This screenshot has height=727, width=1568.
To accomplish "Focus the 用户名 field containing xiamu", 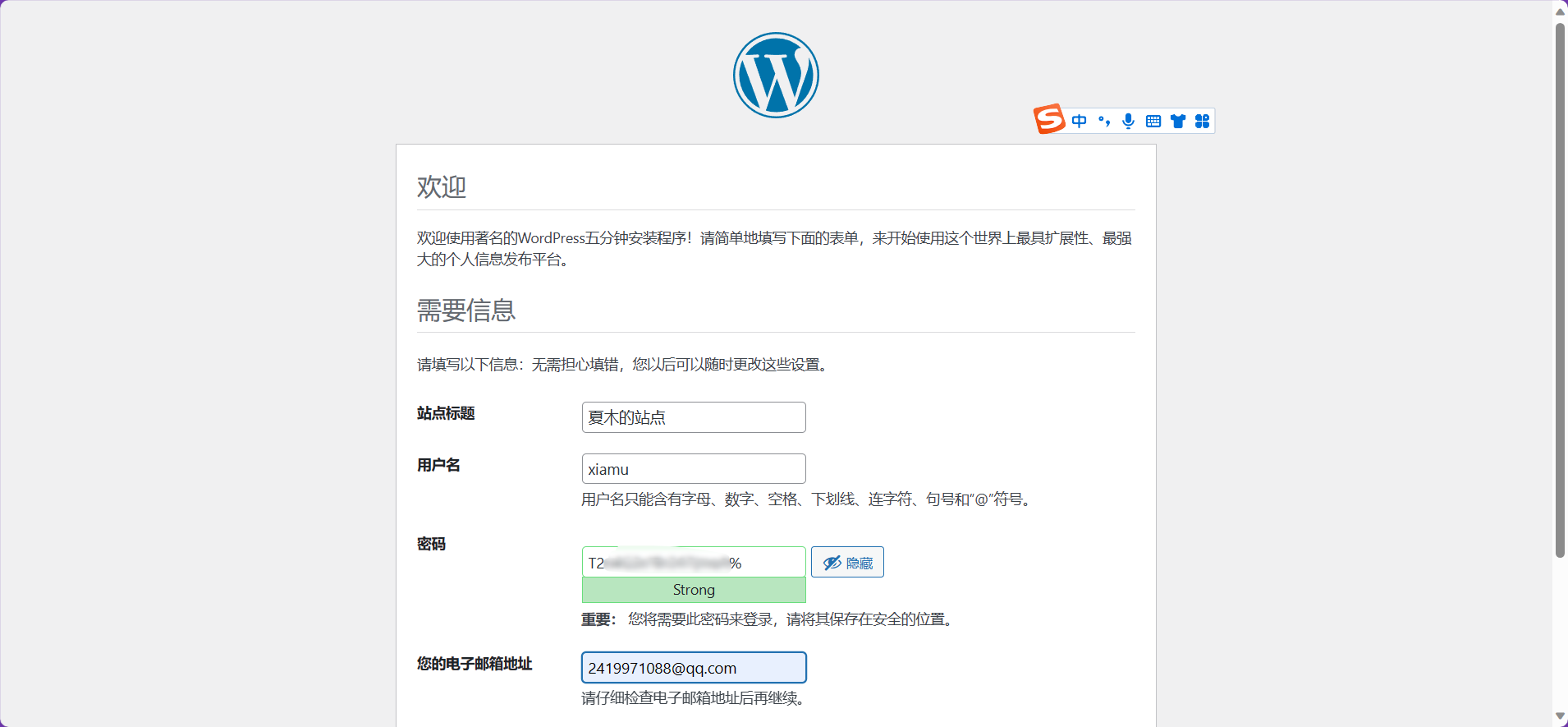I will click(694, 469).
